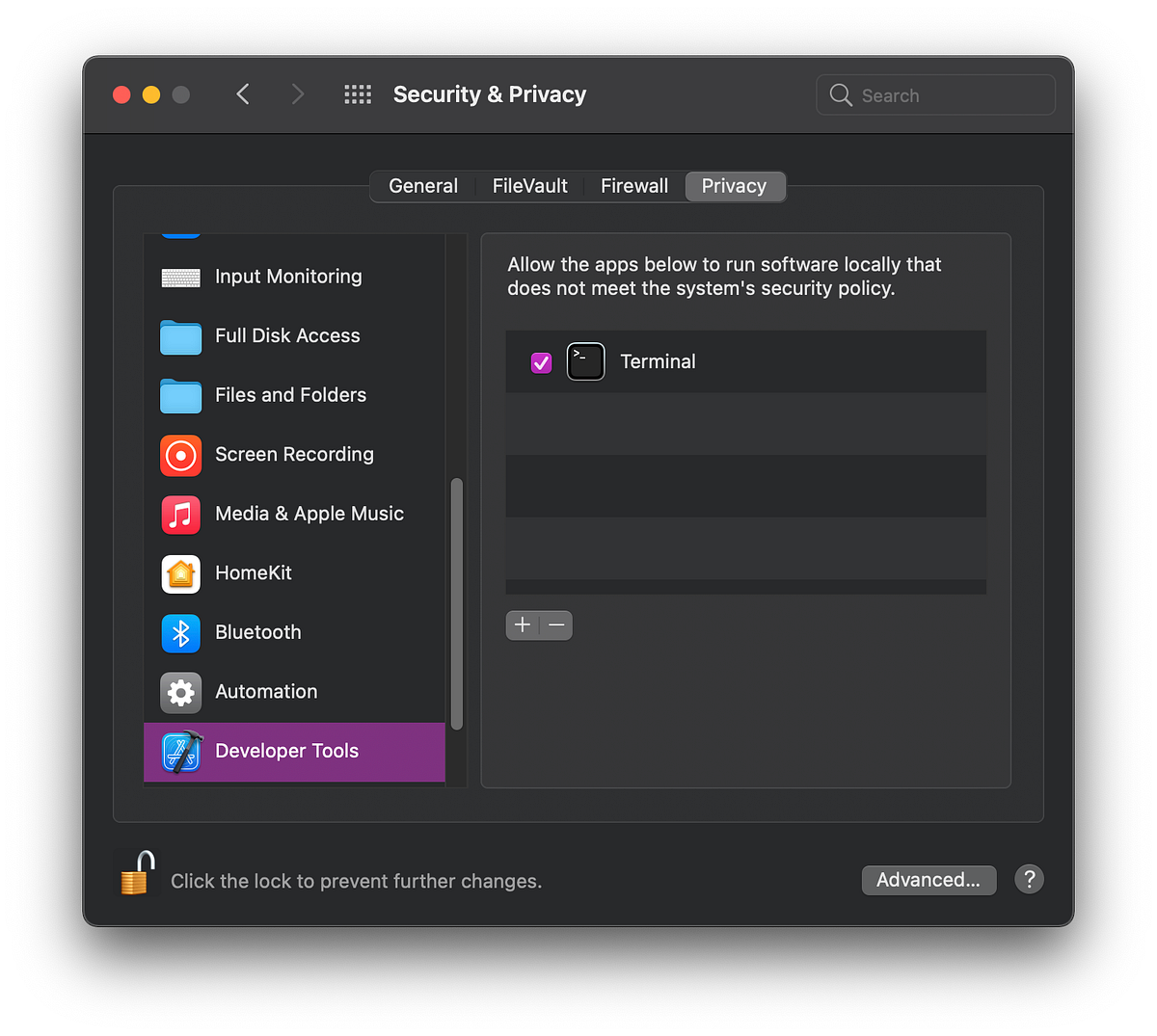Open help with the question mark button
Image resolution: width=1157 pixels, height=1036 pixels.
pyautogui.click(x=1029, y=879)
